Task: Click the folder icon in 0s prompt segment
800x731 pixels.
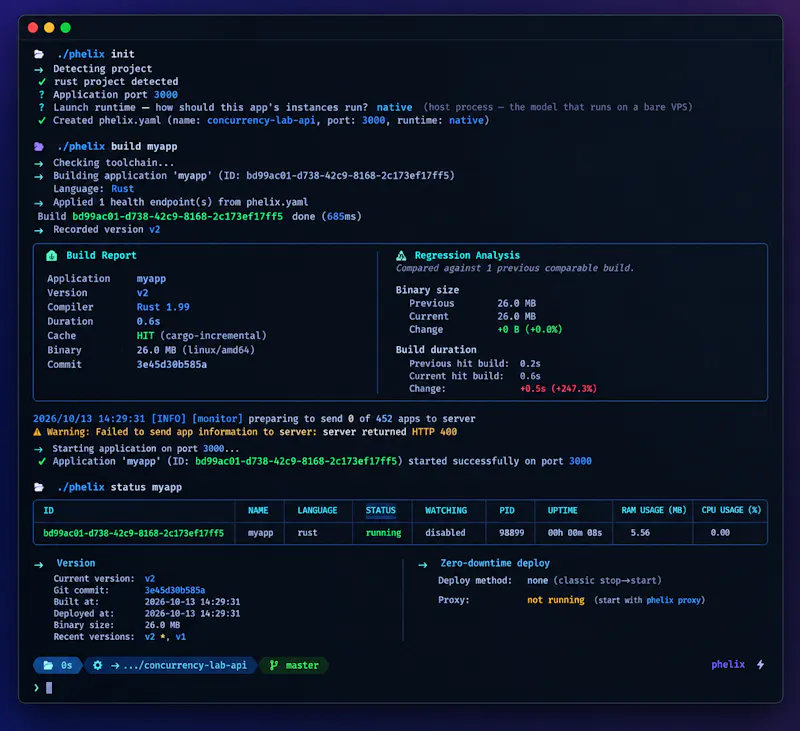Action: point(48,665)
